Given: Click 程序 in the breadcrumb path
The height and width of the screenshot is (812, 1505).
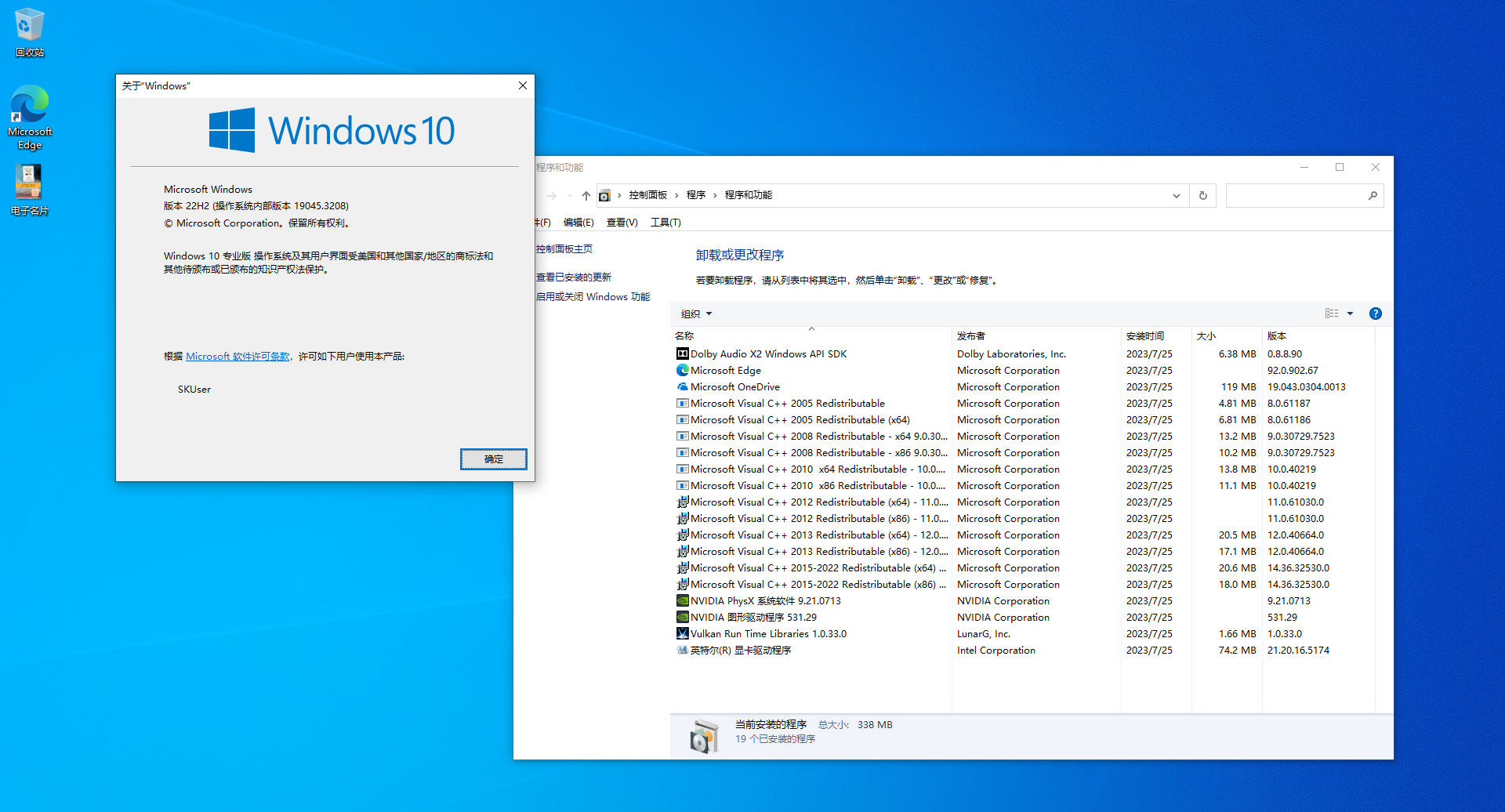Looking at the screenshot, I should [696, 195].
